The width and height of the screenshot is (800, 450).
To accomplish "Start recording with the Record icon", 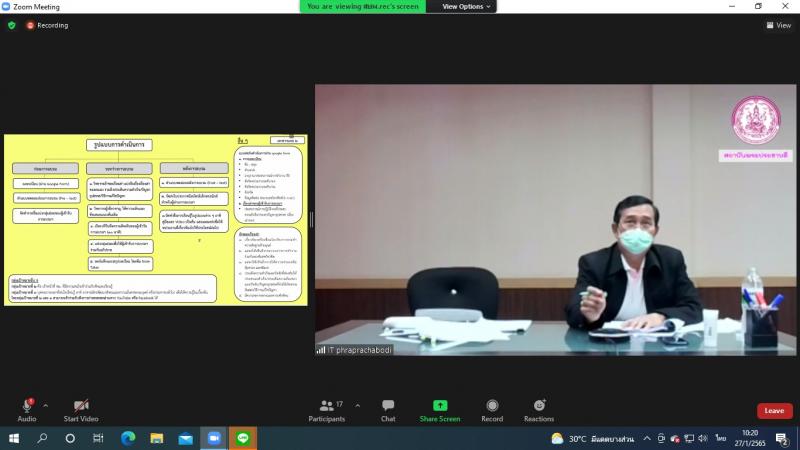I will 492,406.
